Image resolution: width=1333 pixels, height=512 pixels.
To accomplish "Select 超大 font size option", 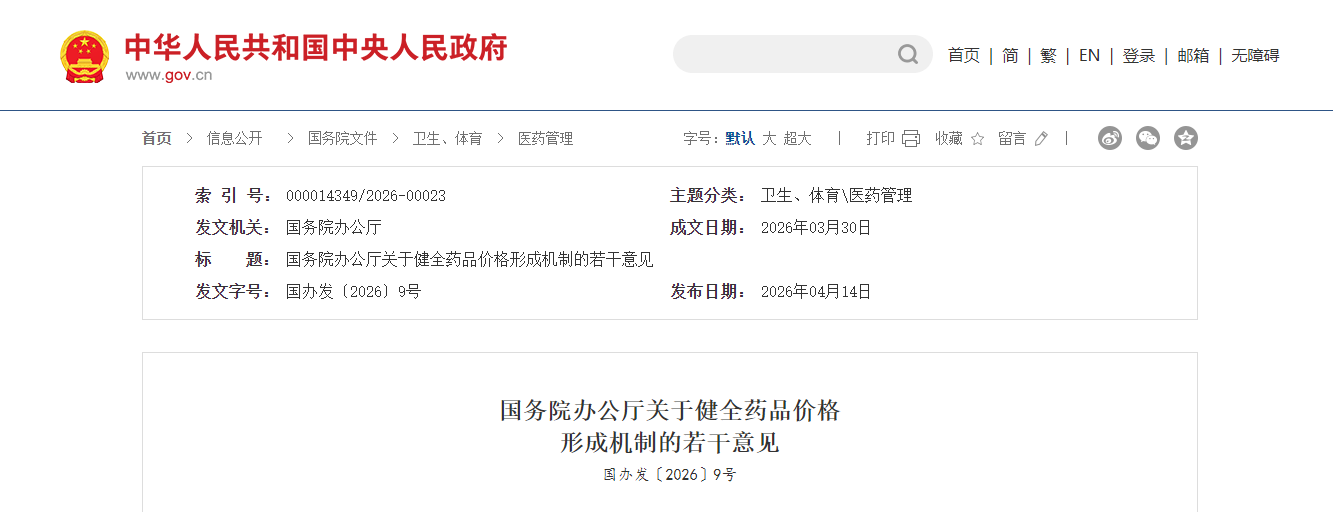I will pos(797,139).
